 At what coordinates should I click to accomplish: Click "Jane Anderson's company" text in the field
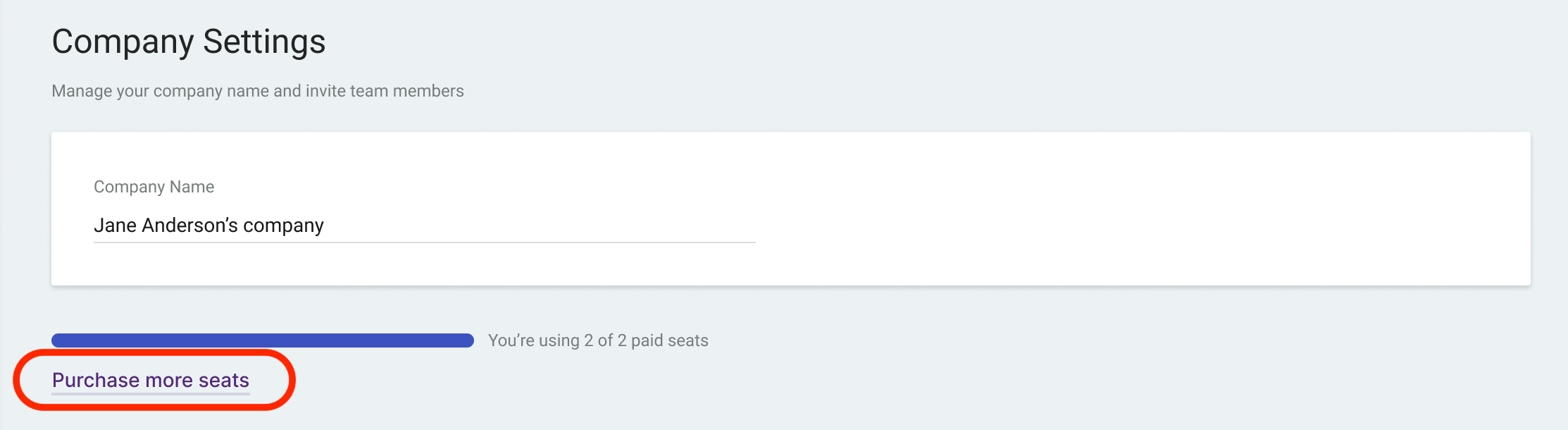209,226
